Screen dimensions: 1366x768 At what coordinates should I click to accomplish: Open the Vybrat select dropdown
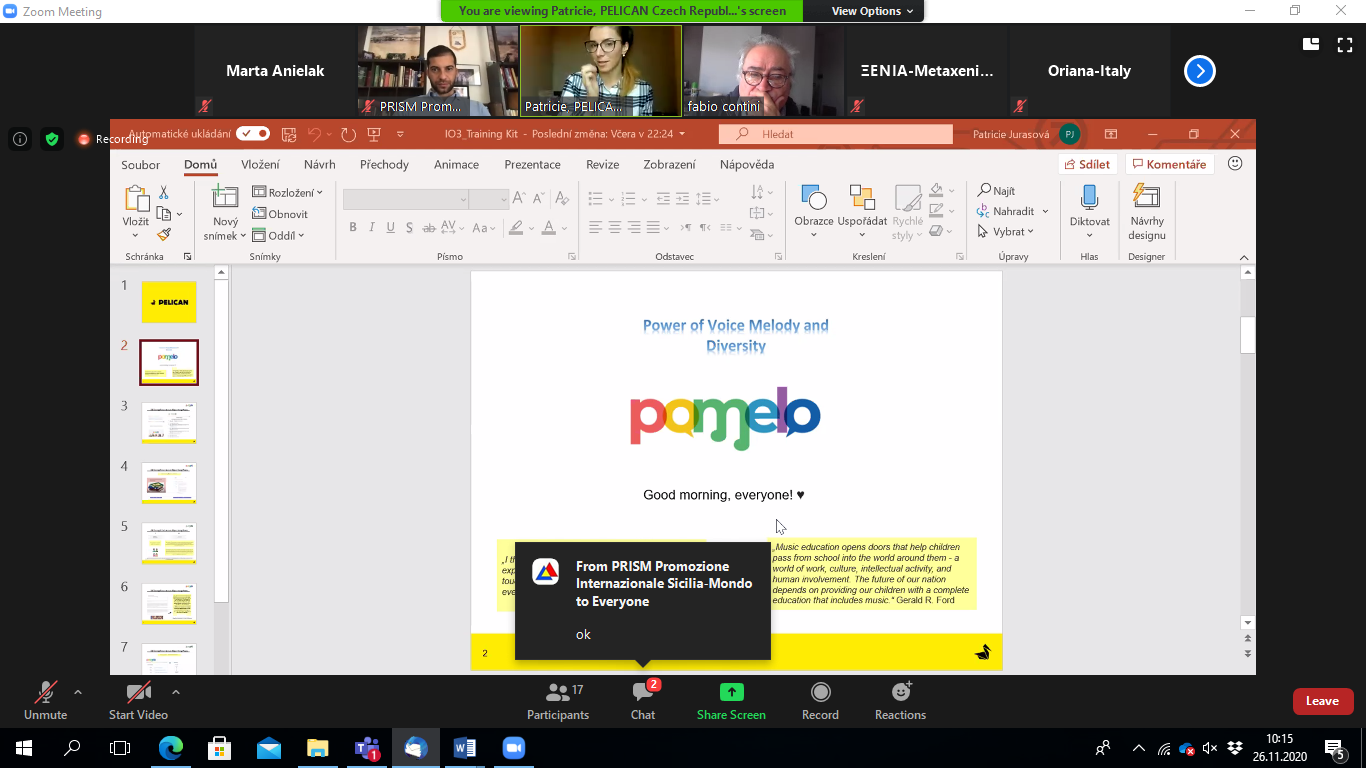1006,232
